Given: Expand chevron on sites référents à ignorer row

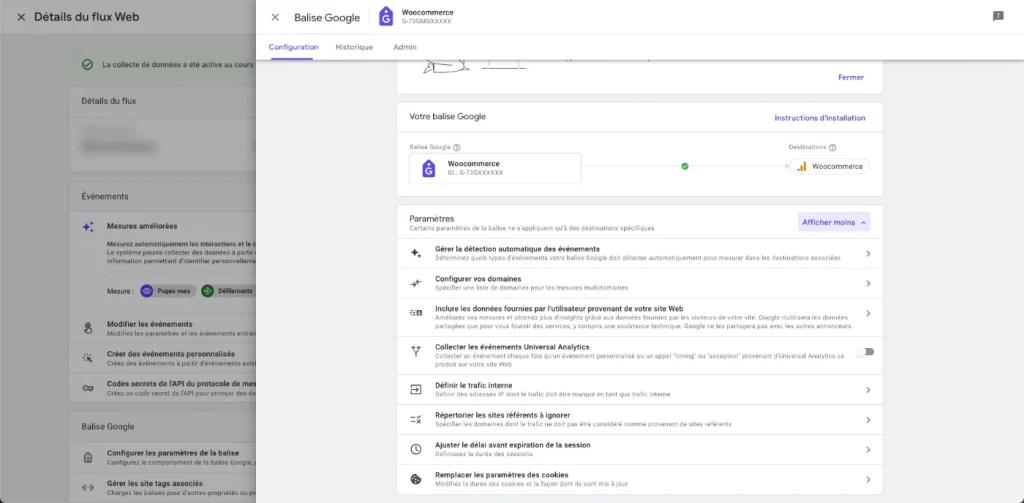Looking at the screenshot, I should [x=868, y=420].
